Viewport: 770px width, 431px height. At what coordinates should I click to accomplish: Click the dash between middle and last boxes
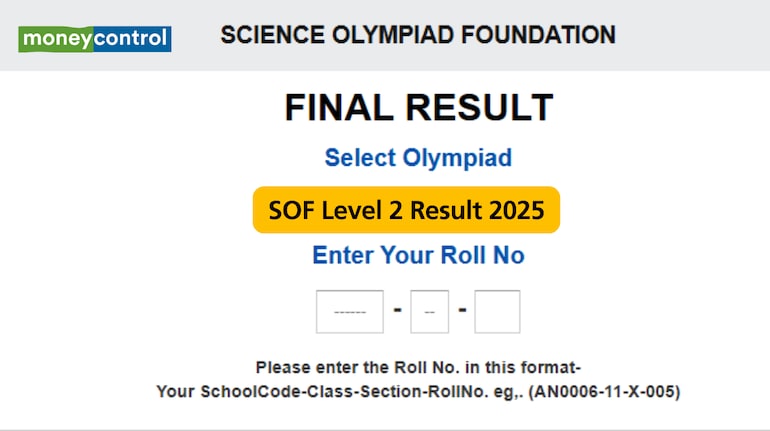tap(462, 310)
